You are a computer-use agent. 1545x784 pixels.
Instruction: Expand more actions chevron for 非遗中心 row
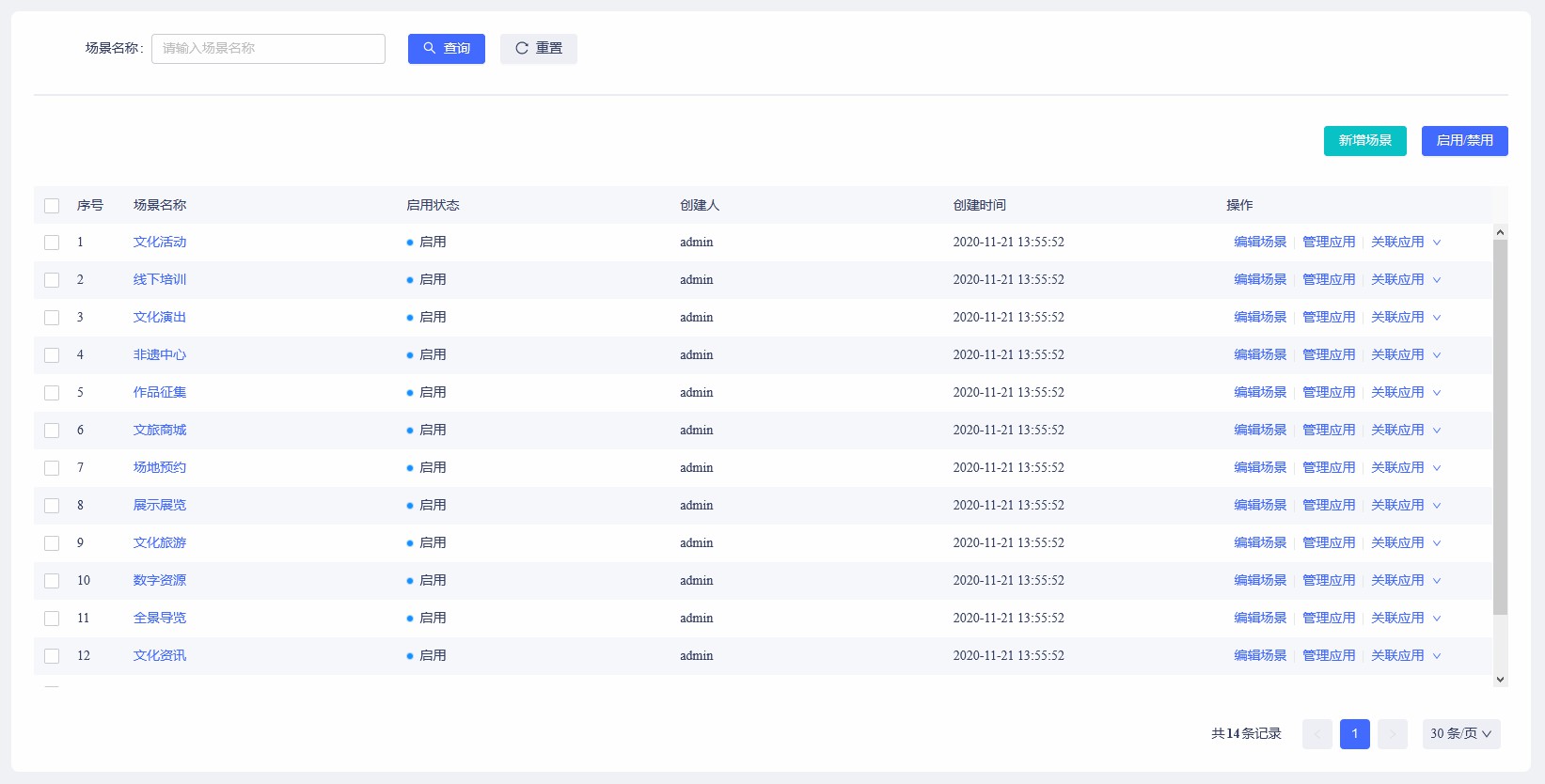pyautogui.click(x=1437, y=355)
